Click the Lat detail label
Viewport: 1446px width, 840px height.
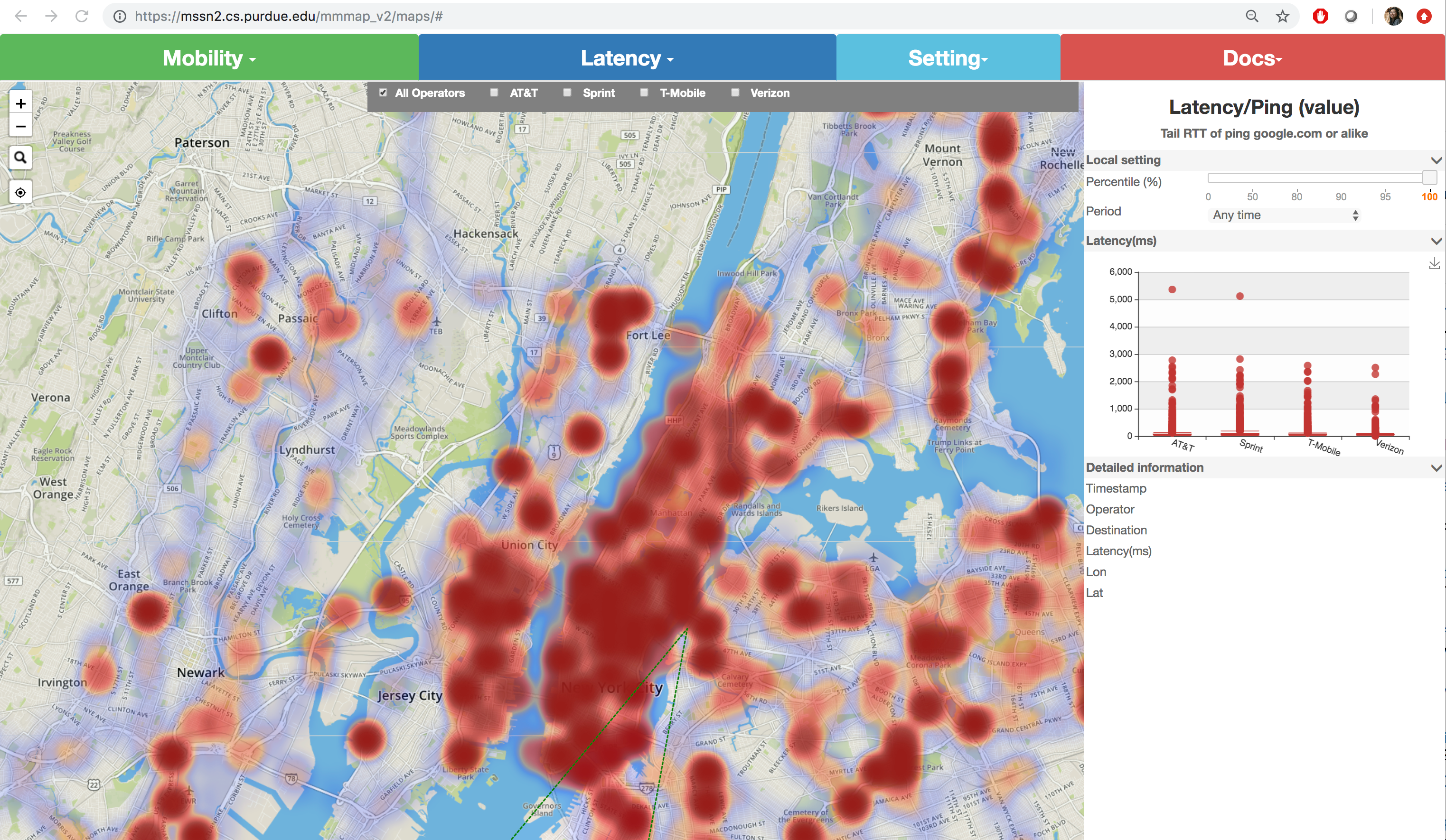pos(1094,593)
